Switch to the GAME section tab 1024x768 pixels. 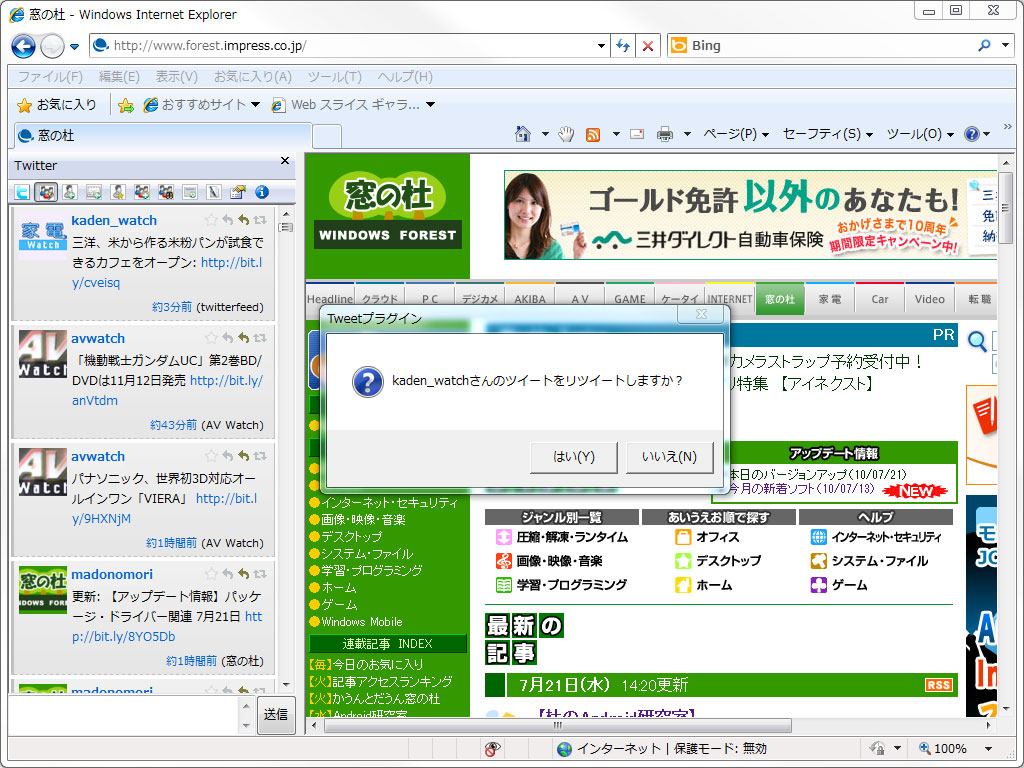628,298
